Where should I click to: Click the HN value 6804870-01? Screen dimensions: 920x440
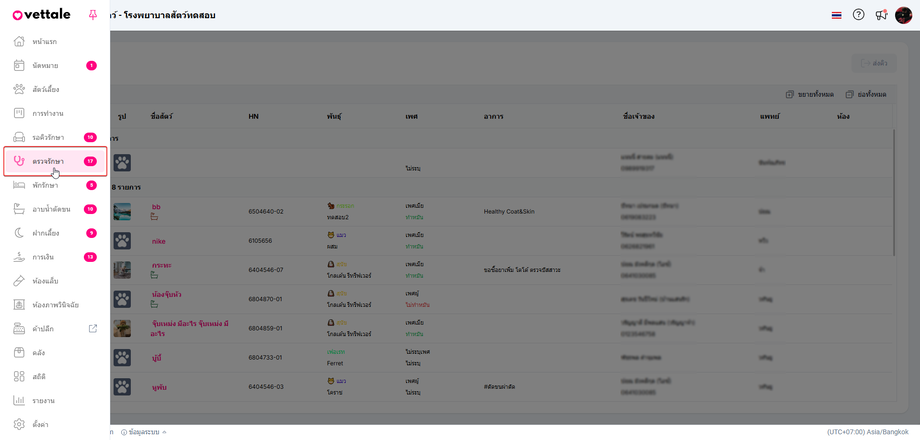(266, 299)
